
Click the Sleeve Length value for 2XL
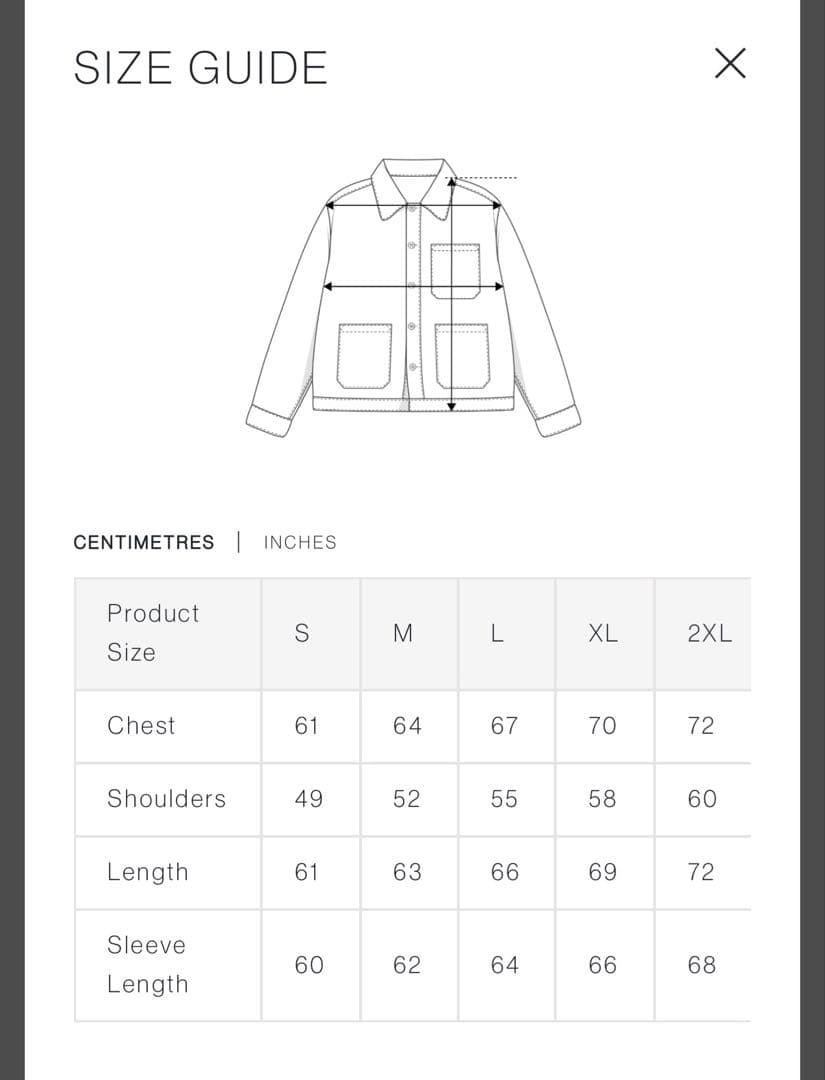tap(701, 965)
